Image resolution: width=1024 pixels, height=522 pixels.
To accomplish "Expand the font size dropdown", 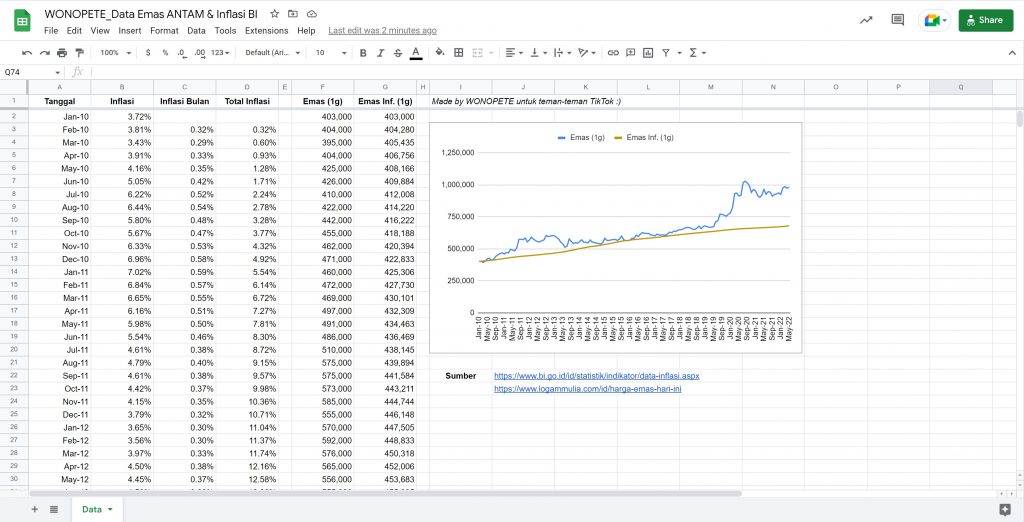I will [x=329, y=53].
